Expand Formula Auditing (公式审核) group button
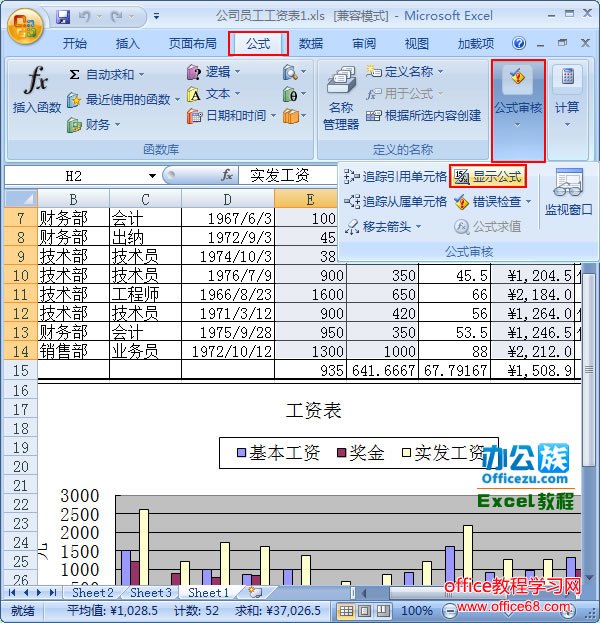The image size is (600, 623). [518, 110]
